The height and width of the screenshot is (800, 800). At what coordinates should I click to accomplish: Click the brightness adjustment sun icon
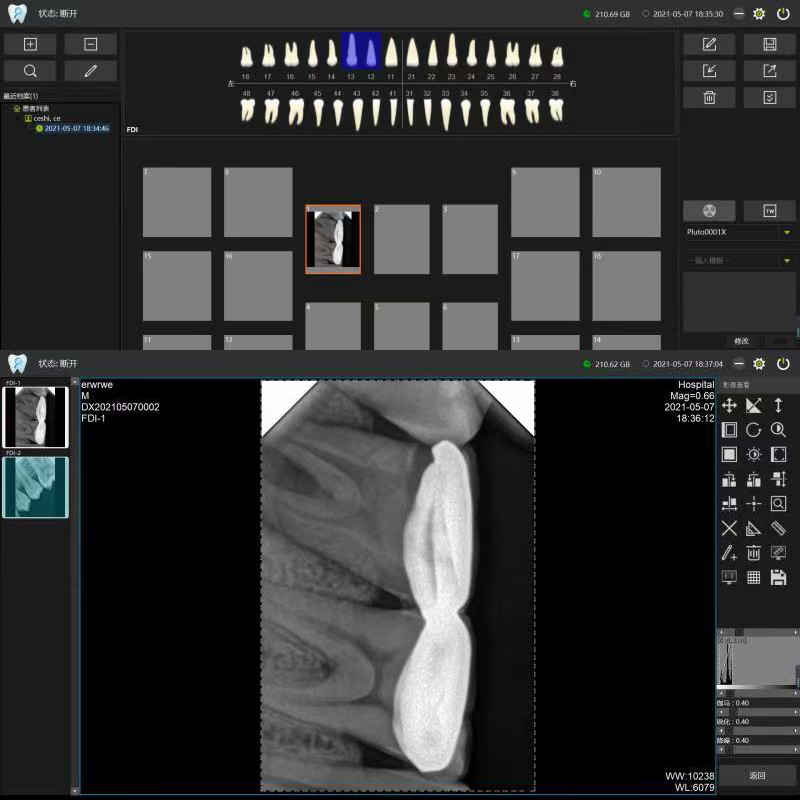pos(754,455)
